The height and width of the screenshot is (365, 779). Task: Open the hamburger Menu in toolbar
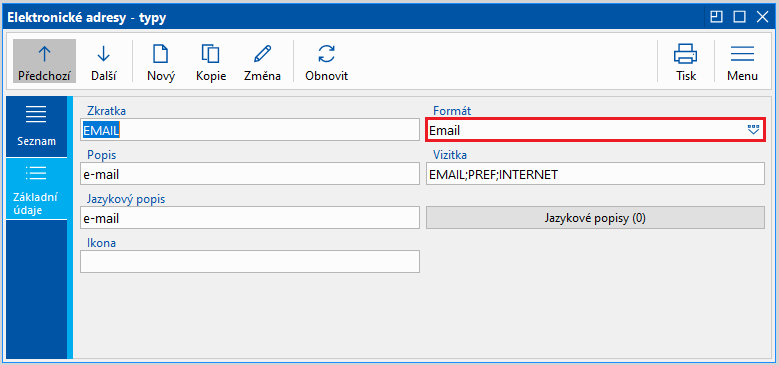[x=742, y=61]
